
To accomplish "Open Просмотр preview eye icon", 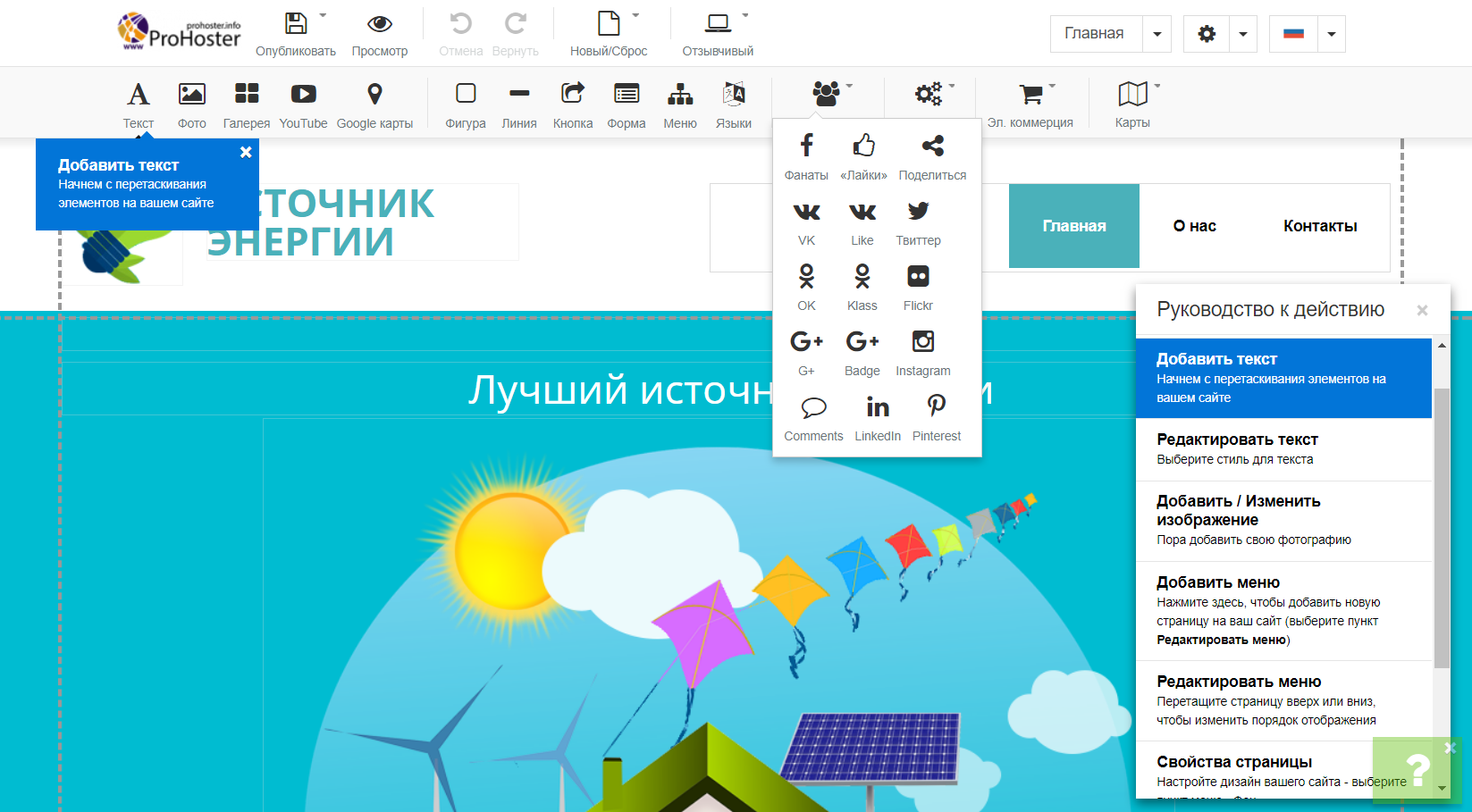I will tap(379, 24).
